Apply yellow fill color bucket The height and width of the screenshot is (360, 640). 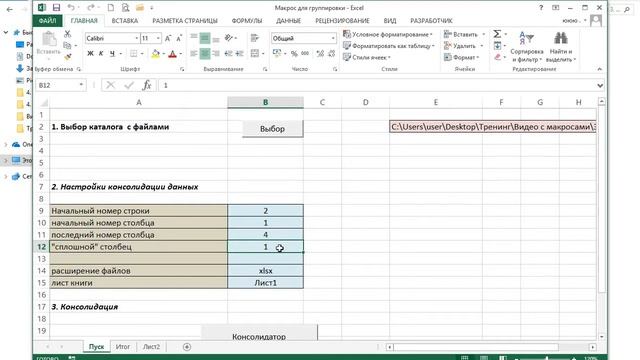coord(156,53)
